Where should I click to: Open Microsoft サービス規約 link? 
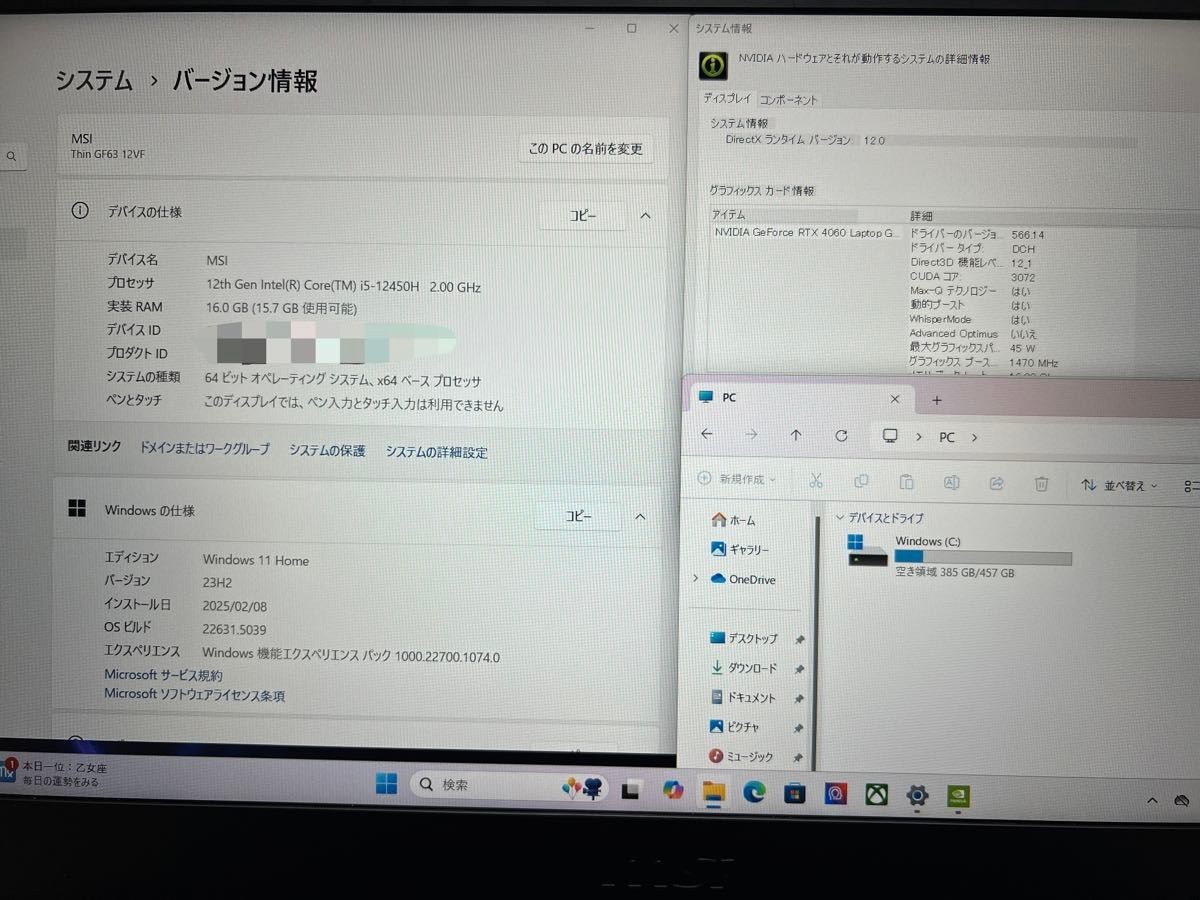pos(163,675)
